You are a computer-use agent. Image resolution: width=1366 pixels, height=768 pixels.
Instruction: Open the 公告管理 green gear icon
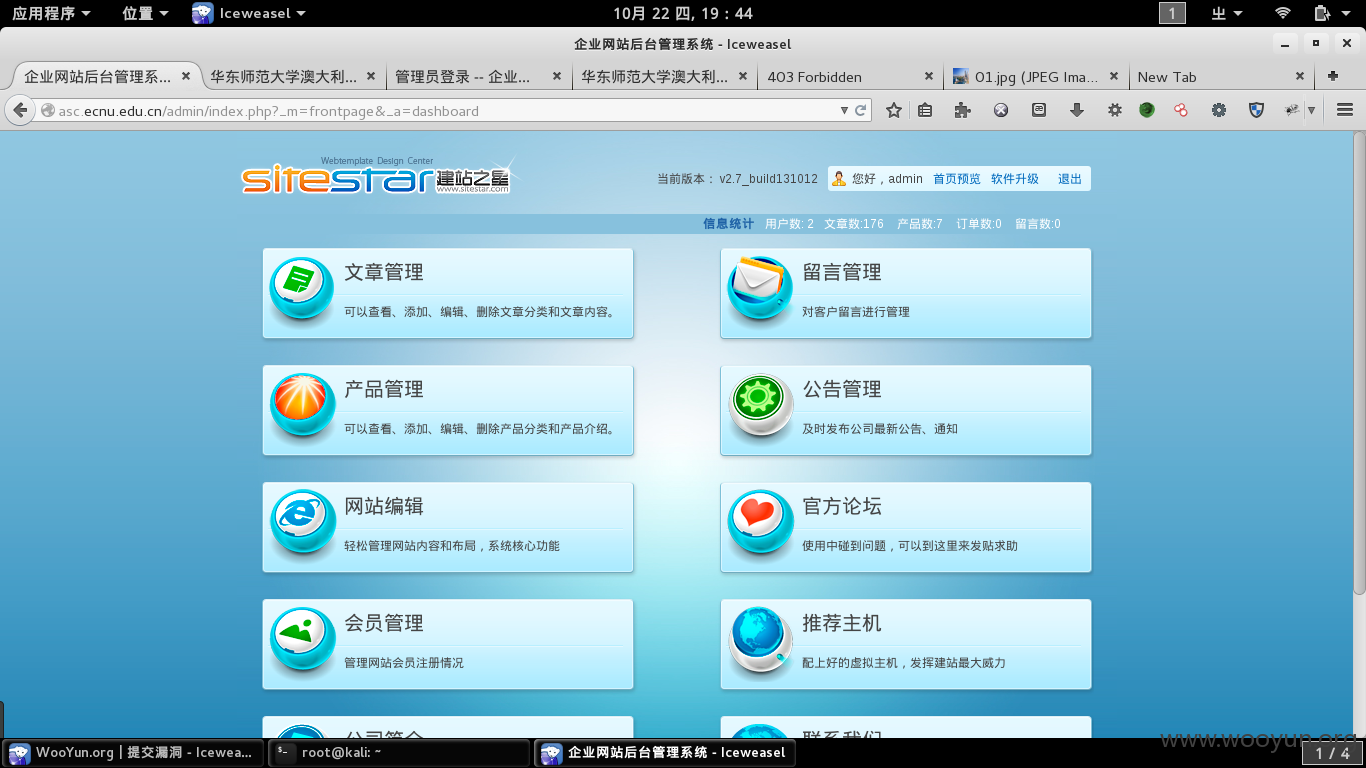pos(760,405)
